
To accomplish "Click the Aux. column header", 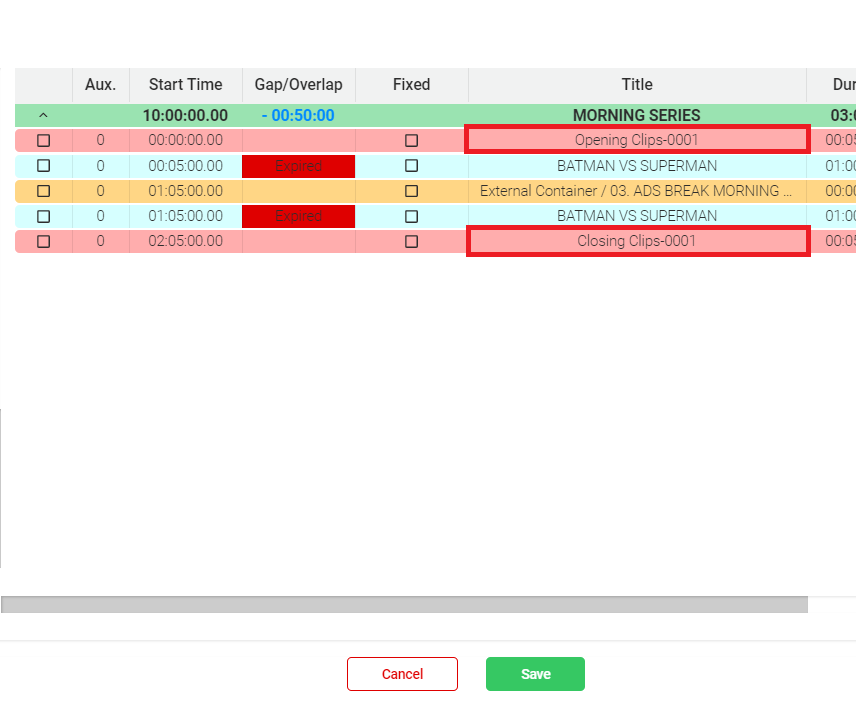I will (100, 85).
